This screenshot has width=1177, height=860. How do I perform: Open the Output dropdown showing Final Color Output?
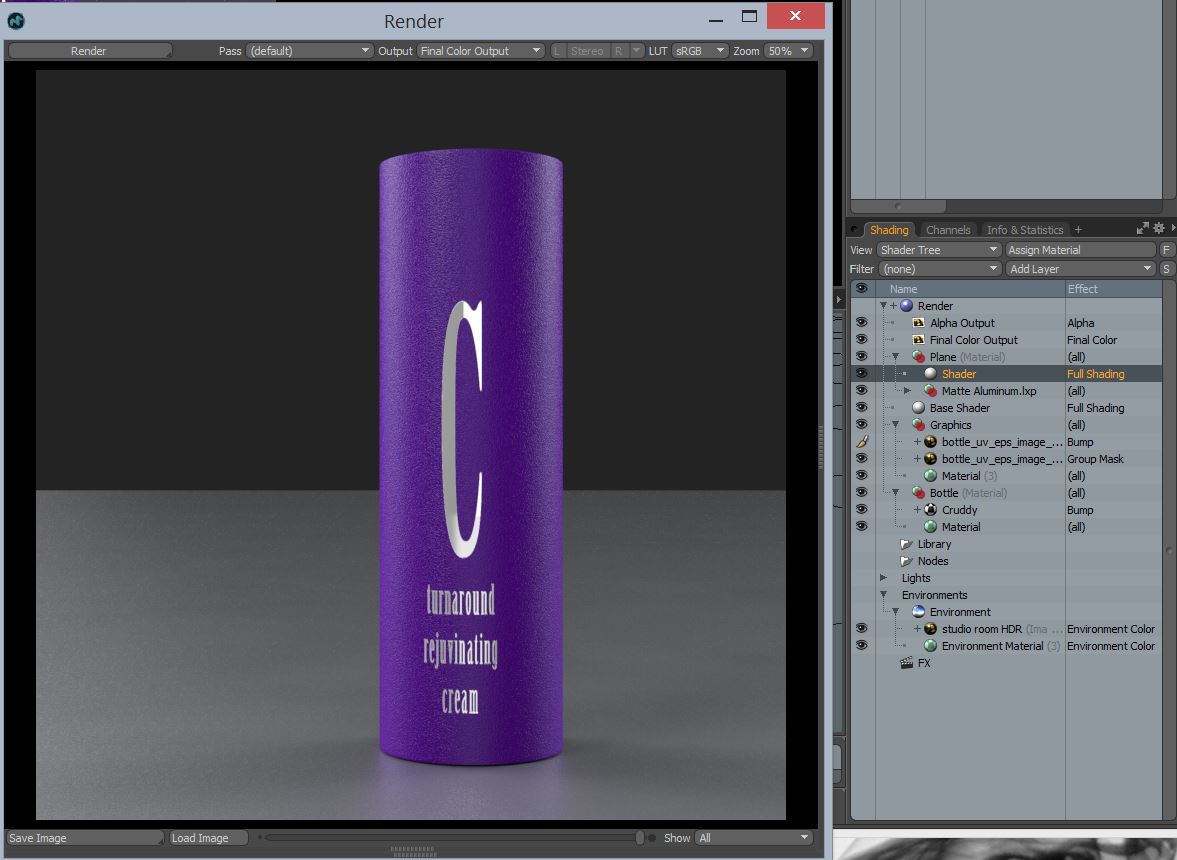pyautogui.click(x=480, y=51)
